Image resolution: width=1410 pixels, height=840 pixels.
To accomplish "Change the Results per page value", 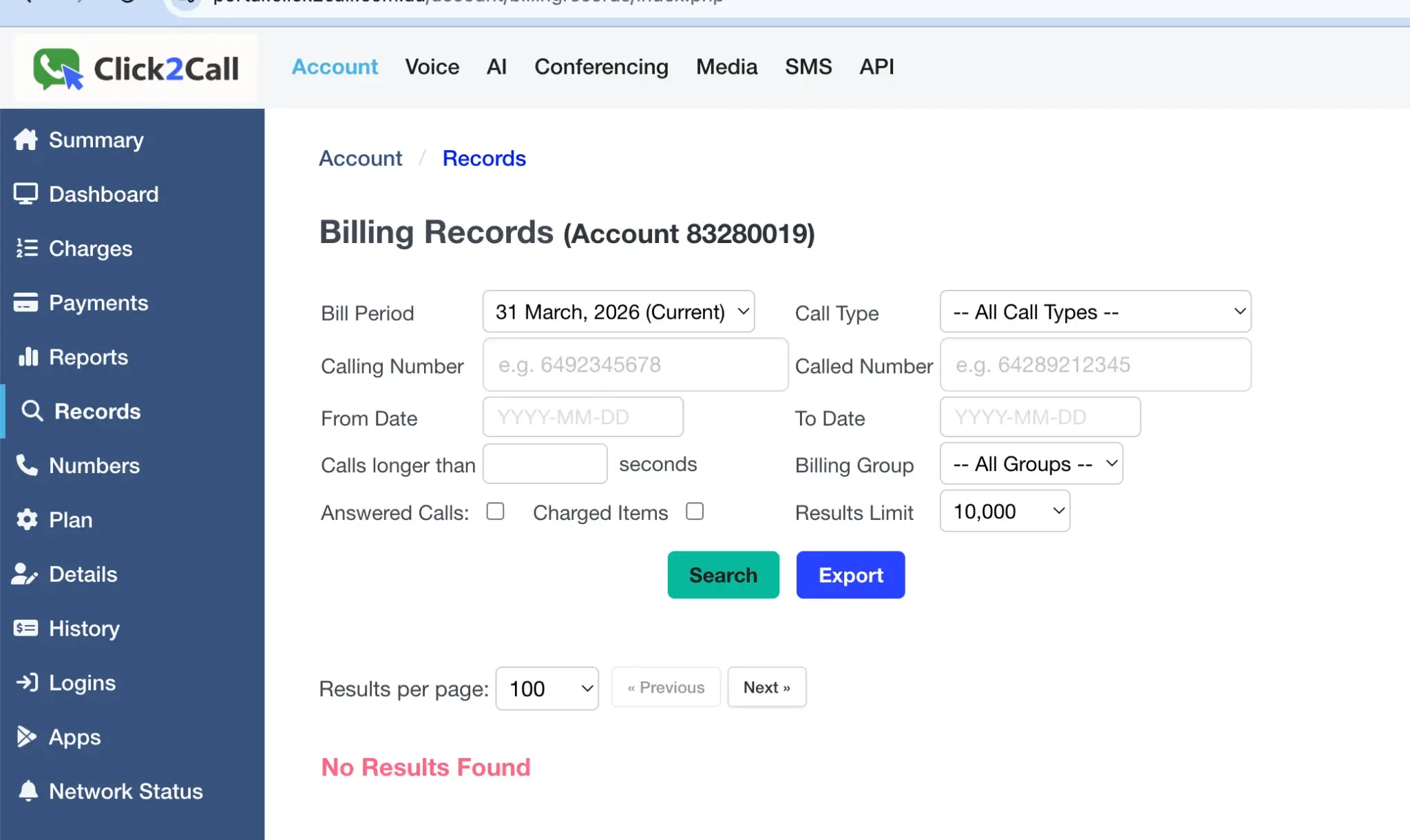I will point(547,688).
